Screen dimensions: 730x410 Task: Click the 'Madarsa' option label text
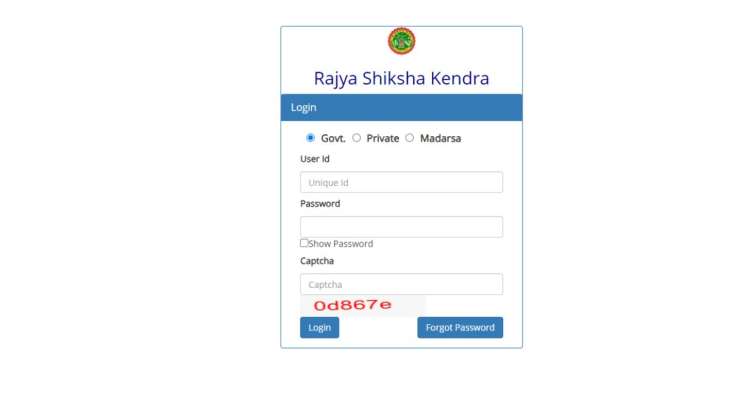pyautogui.click(x=440, y=138)
